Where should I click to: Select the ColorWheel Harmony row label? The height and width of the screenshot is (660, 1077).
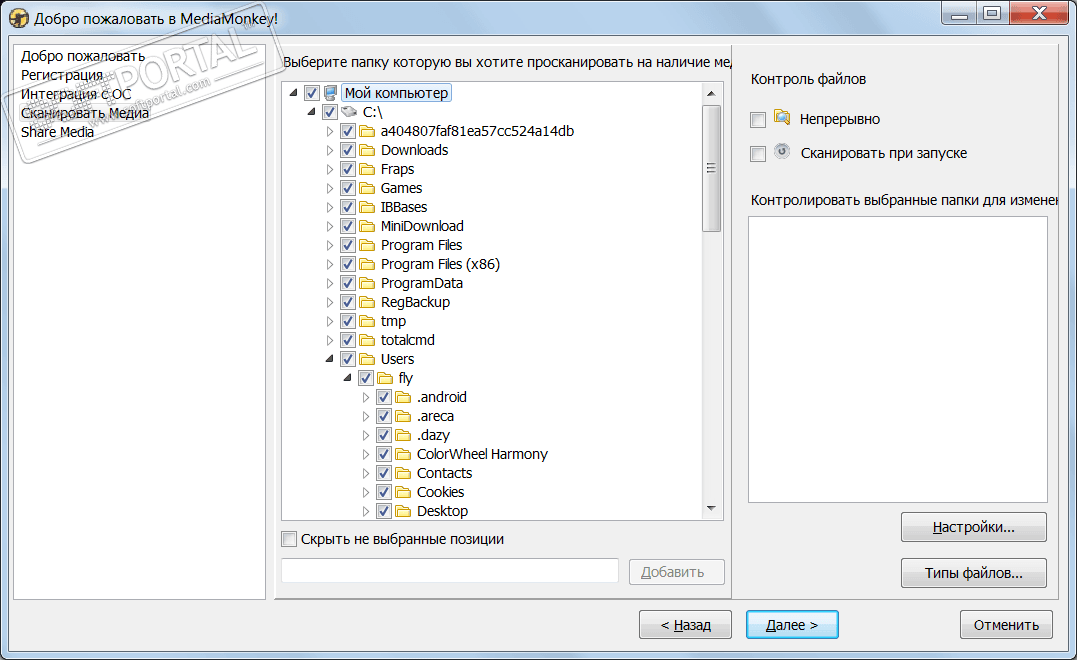point(482,454)
